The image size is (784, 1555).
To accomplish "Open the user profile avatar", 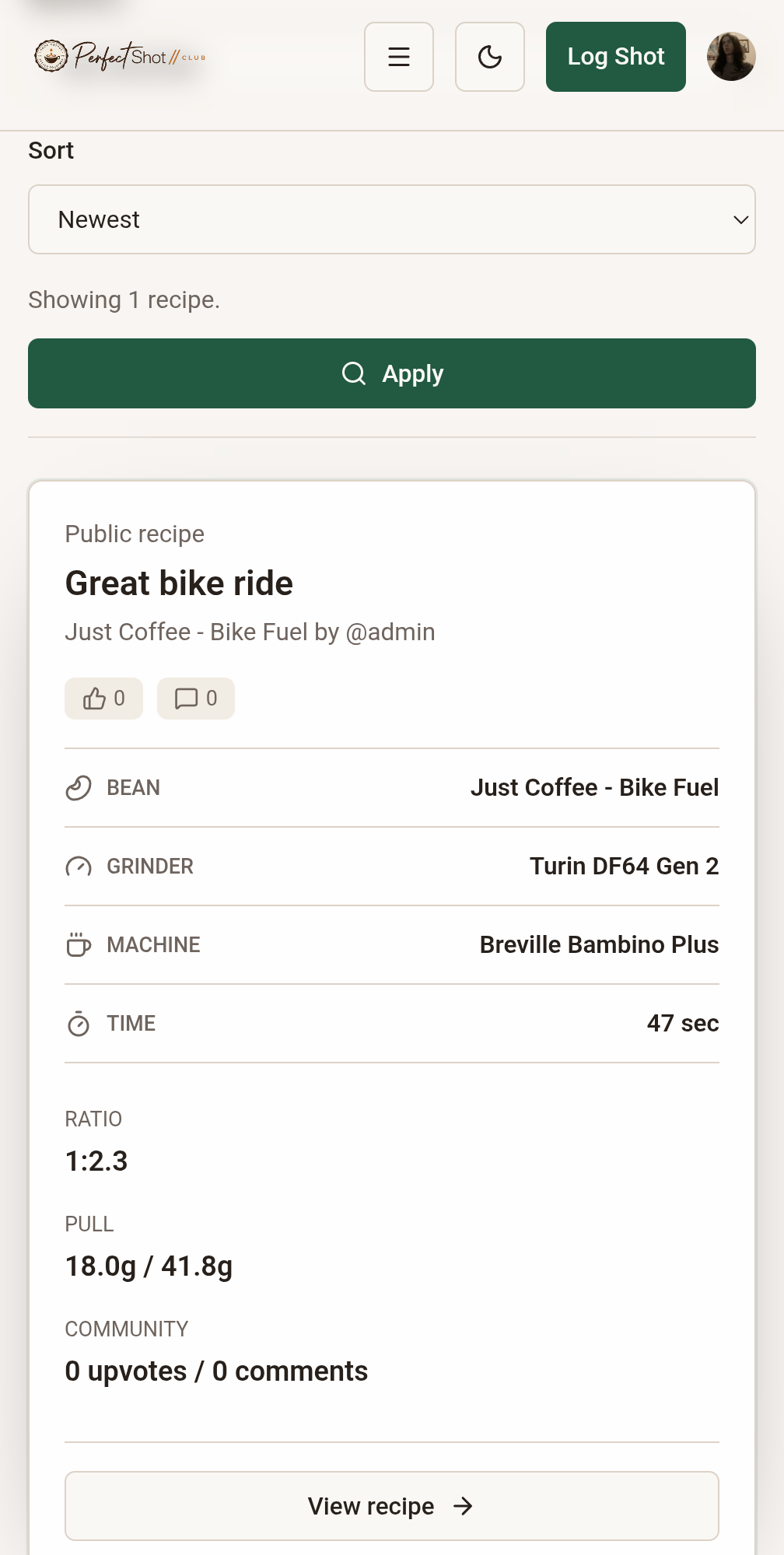I will [731, 57].
